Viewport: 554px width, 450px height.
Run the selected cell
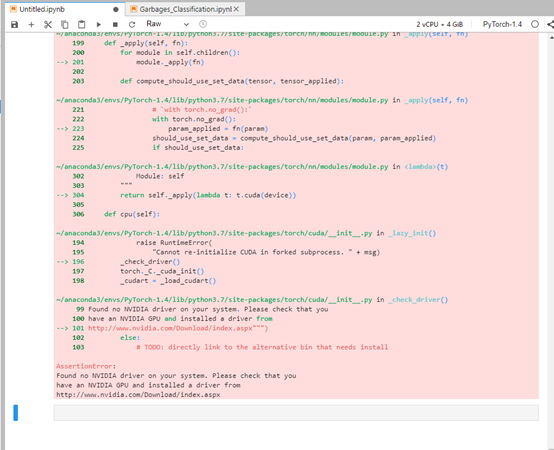(99, 24)
